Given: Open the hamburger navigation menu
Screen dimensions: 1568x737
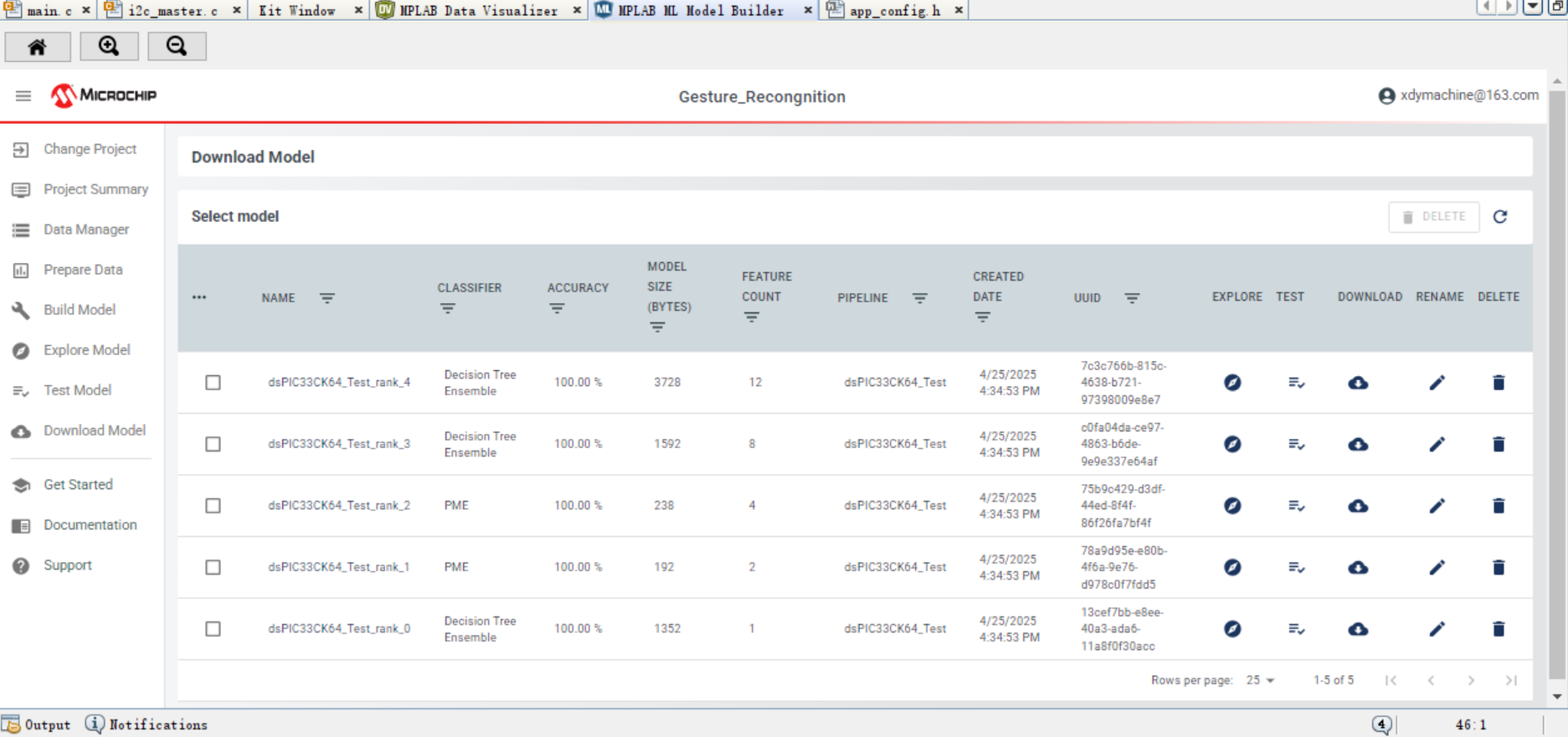Looking at the screenshot, I should (23, 95).
